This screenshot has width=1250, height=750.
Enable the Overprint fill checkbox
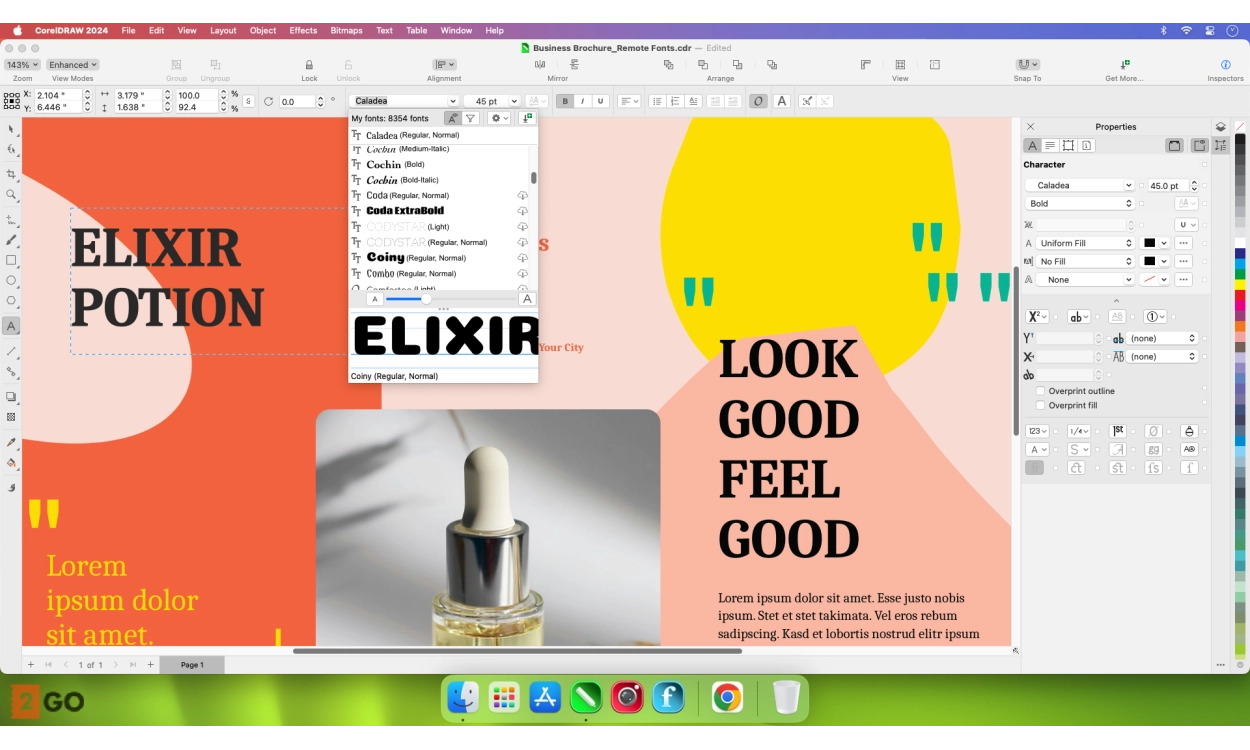[x=1043, y=405]
